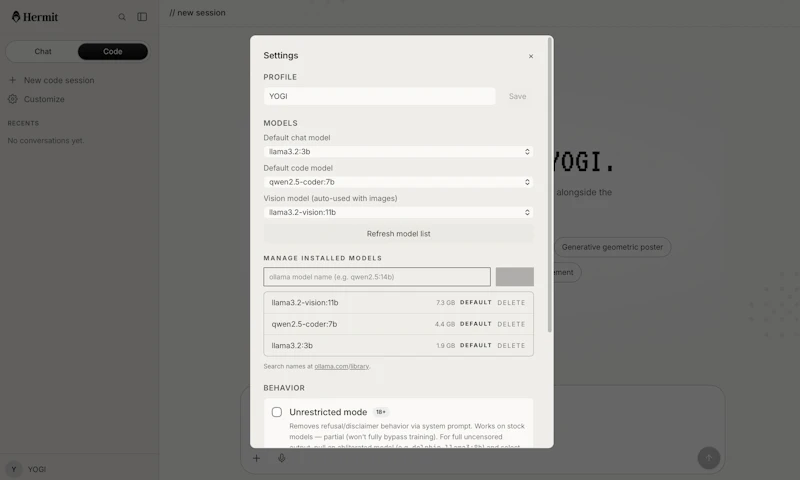Click the plus icon beside New code session

(x=13, y=80)
